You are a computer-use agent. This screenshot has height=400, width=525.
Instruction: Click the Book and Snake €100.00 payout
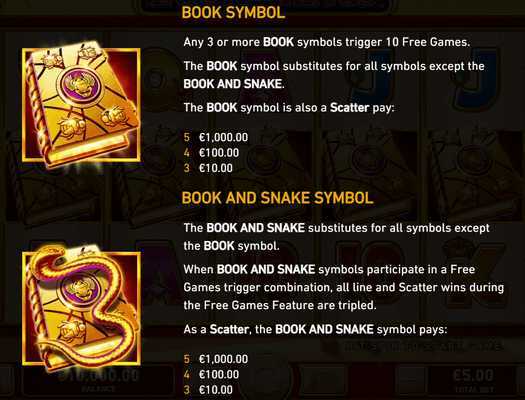(211, 375)
